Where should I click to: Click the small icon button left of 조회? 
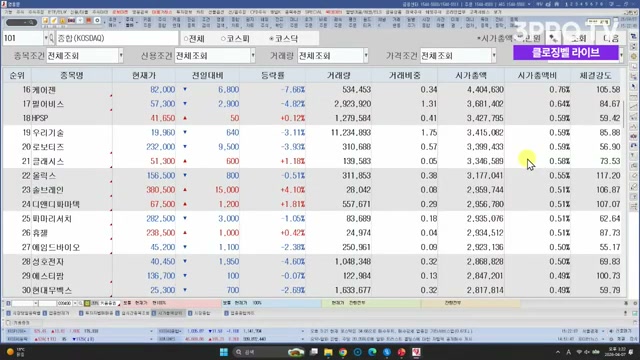(553, 38)
